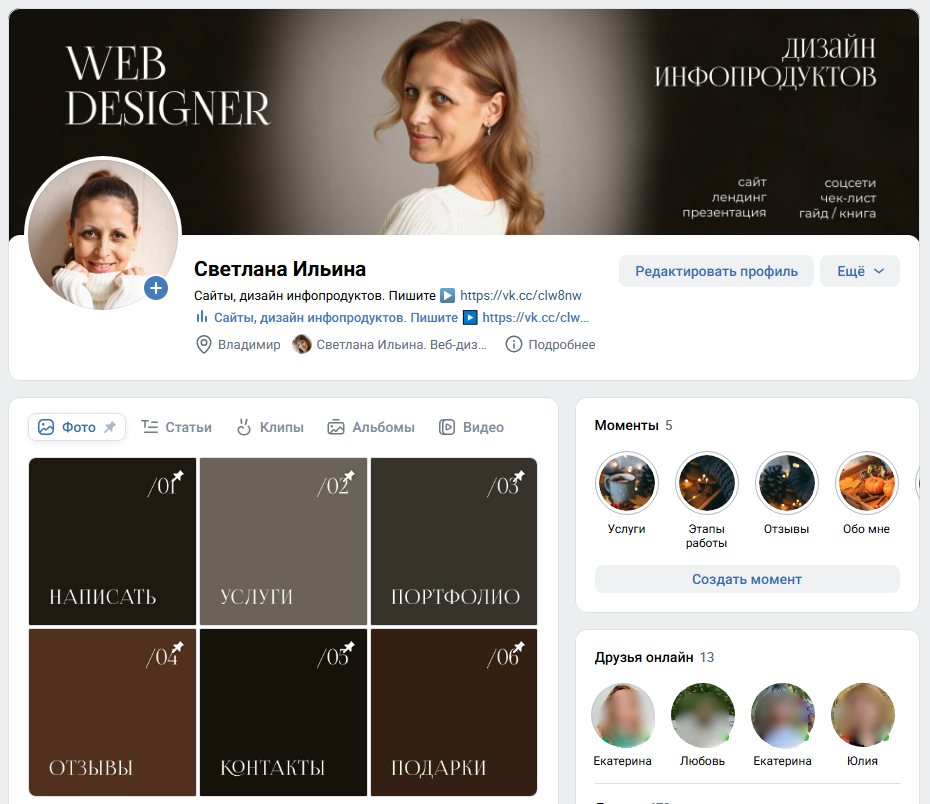Expand the Ещё dropdown menu
This screenshot has width=930, height=804.
tap(859, 271)
